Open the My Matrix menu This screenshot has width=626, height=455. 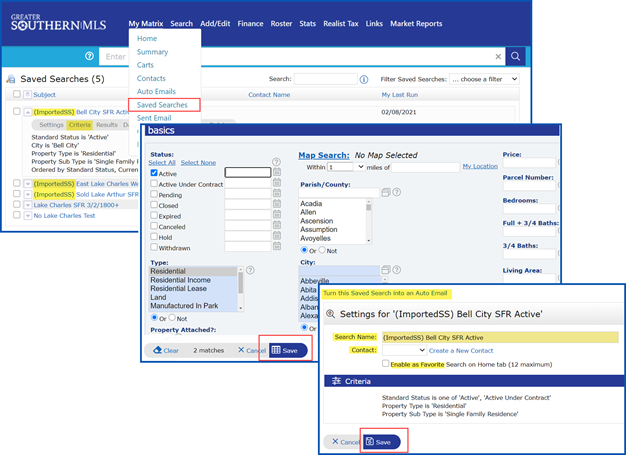(x=146, y=24)
